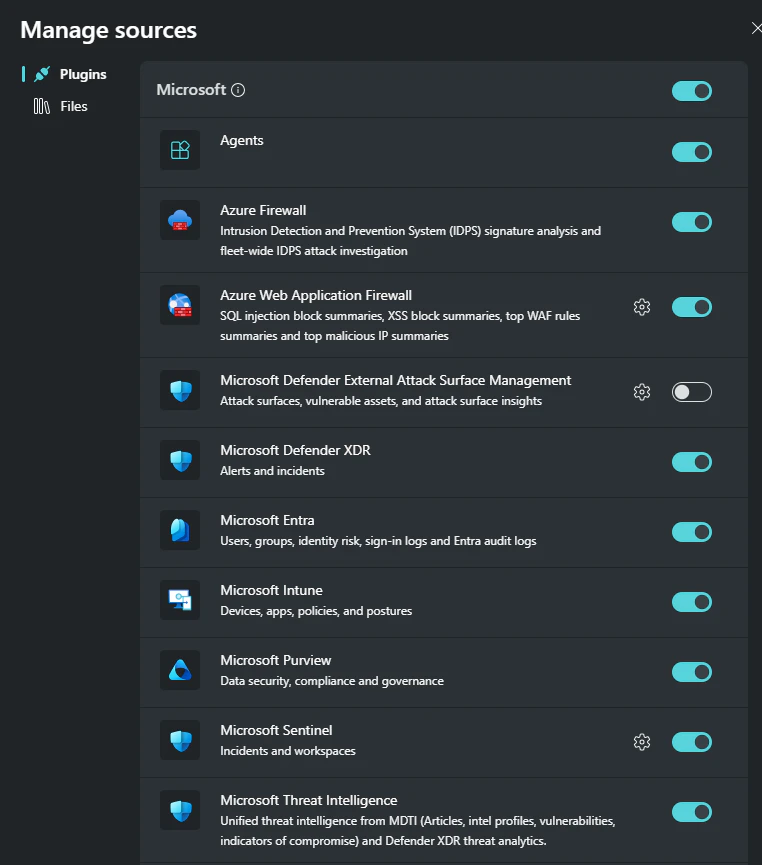The image size is (762, 865).
Task: Click the 'Alerts and incidents' description
Action: click(x=273, y=471)
